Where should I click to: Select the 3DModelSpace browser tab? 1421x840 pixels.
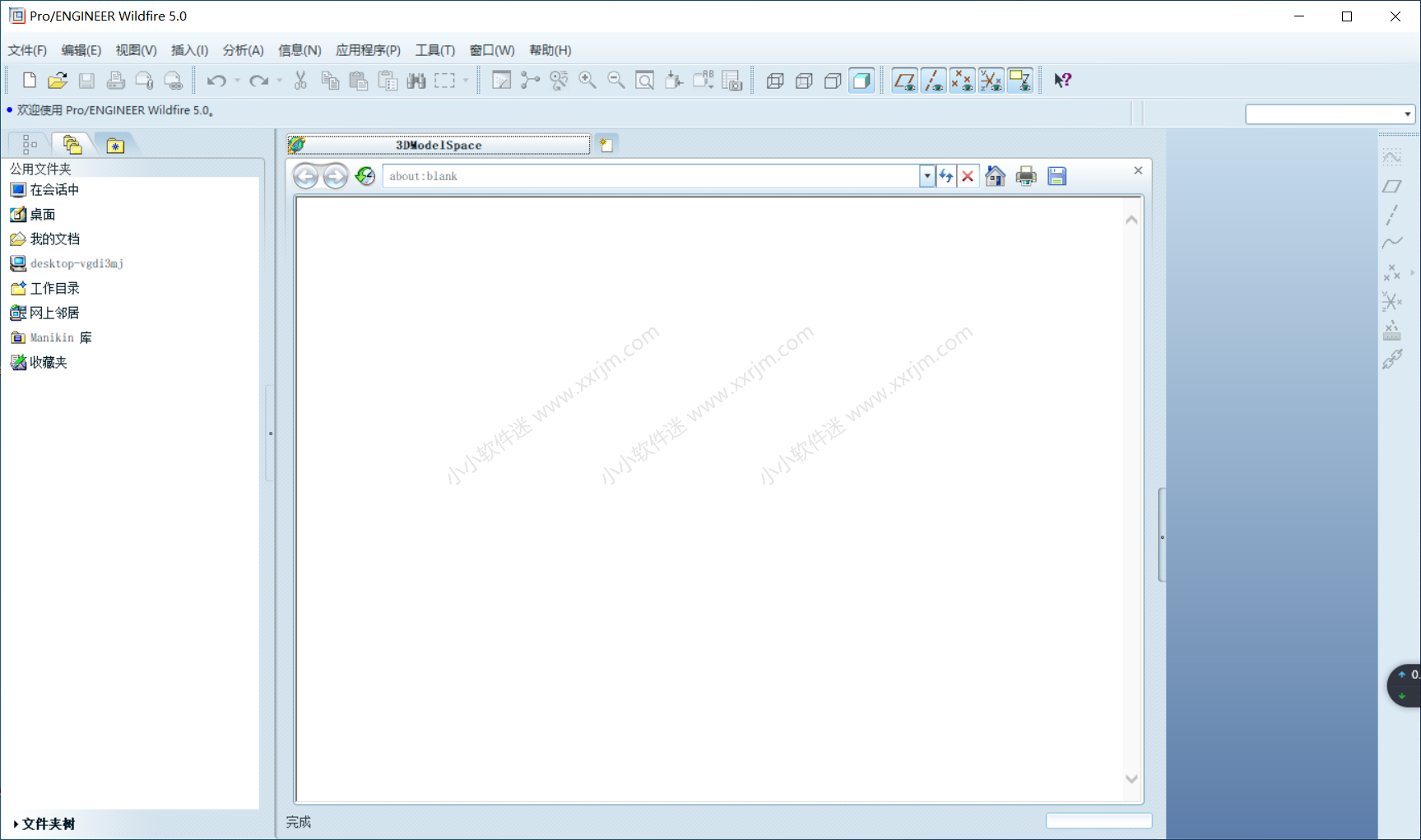pyautogui.click(x=439, y=145)
